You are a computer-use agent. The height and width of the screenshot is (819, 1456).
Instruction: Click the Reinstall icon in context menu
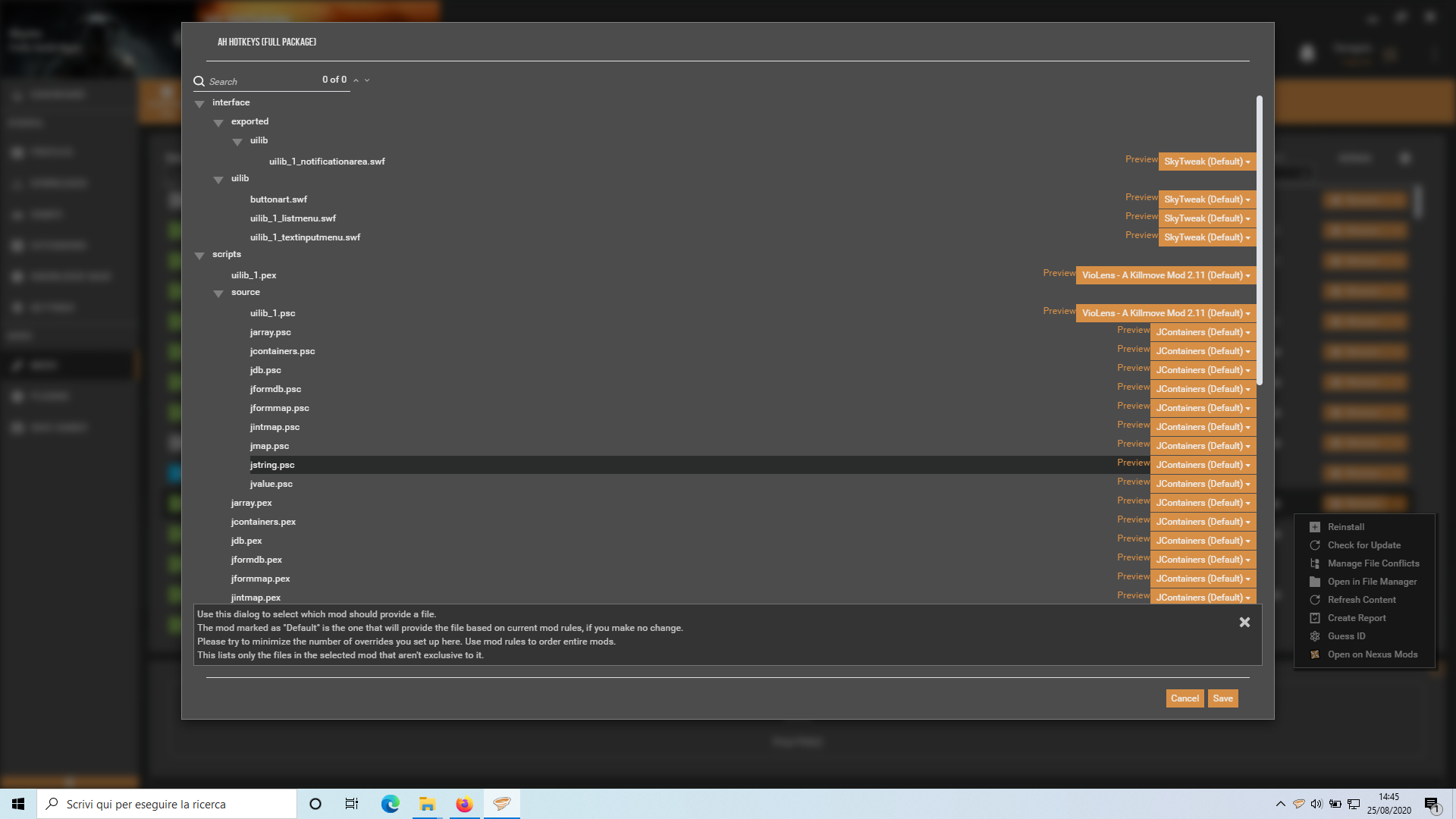click(x=1315, y=527)
